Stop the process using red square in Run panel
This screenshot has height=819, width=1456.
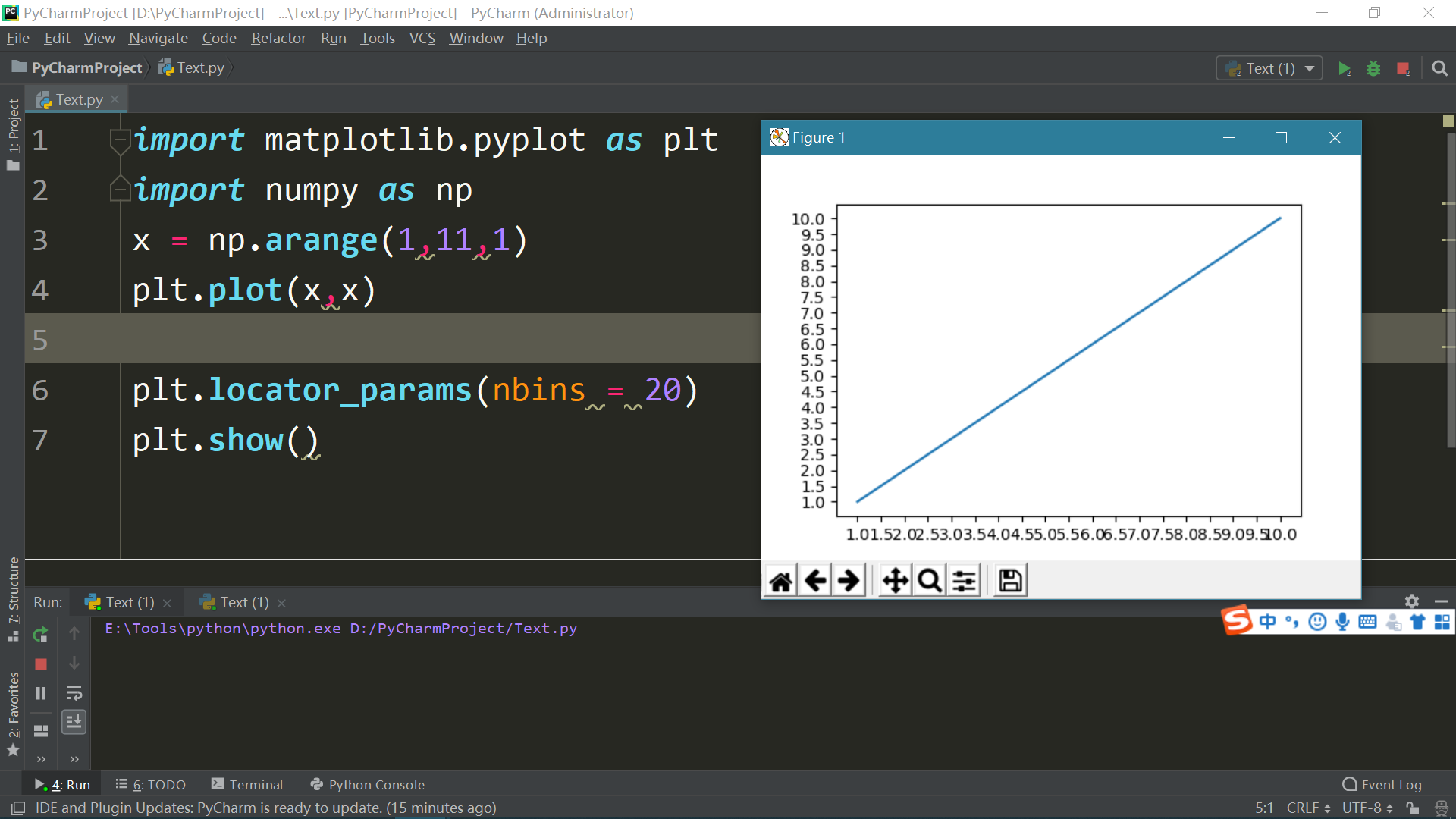point(41,664)
